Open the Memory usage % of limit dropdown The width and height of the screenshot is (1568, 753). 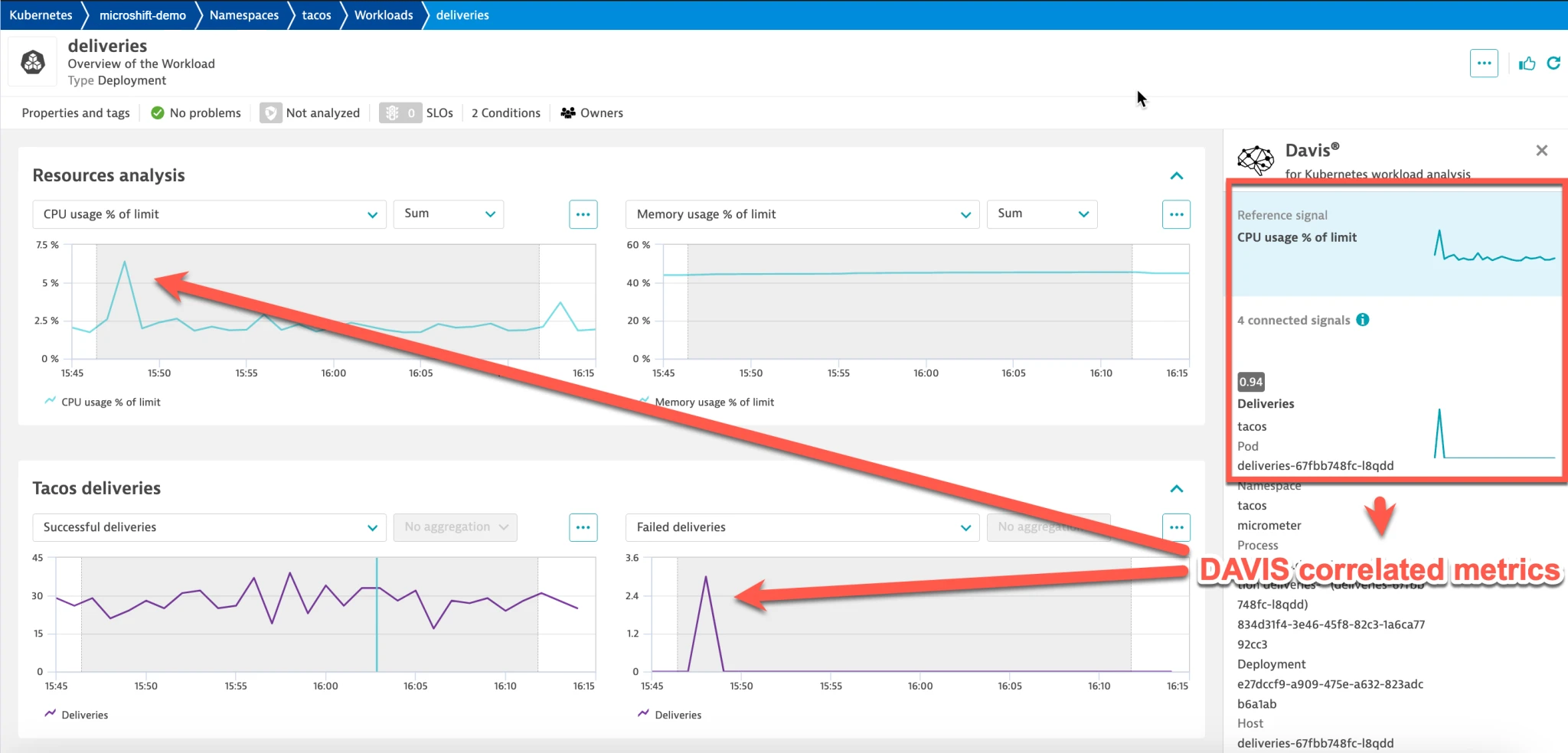[802, 214]
